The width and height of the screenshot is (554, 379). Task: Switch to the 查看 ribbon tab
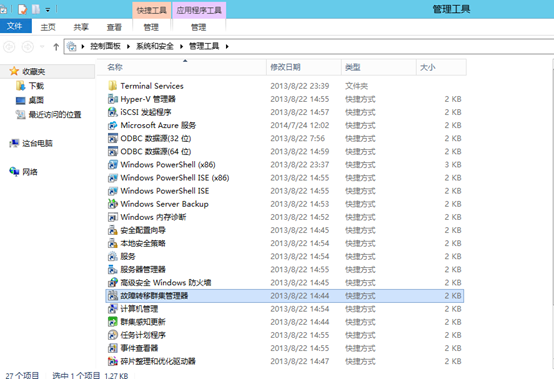[x=114, y=27]
